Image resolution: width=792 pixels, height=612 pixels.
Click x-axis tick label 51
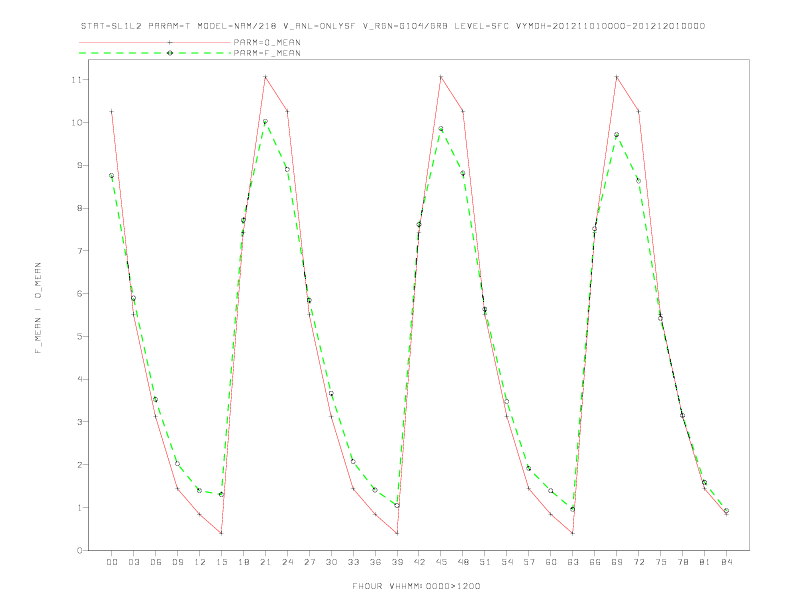click(485, 562)
